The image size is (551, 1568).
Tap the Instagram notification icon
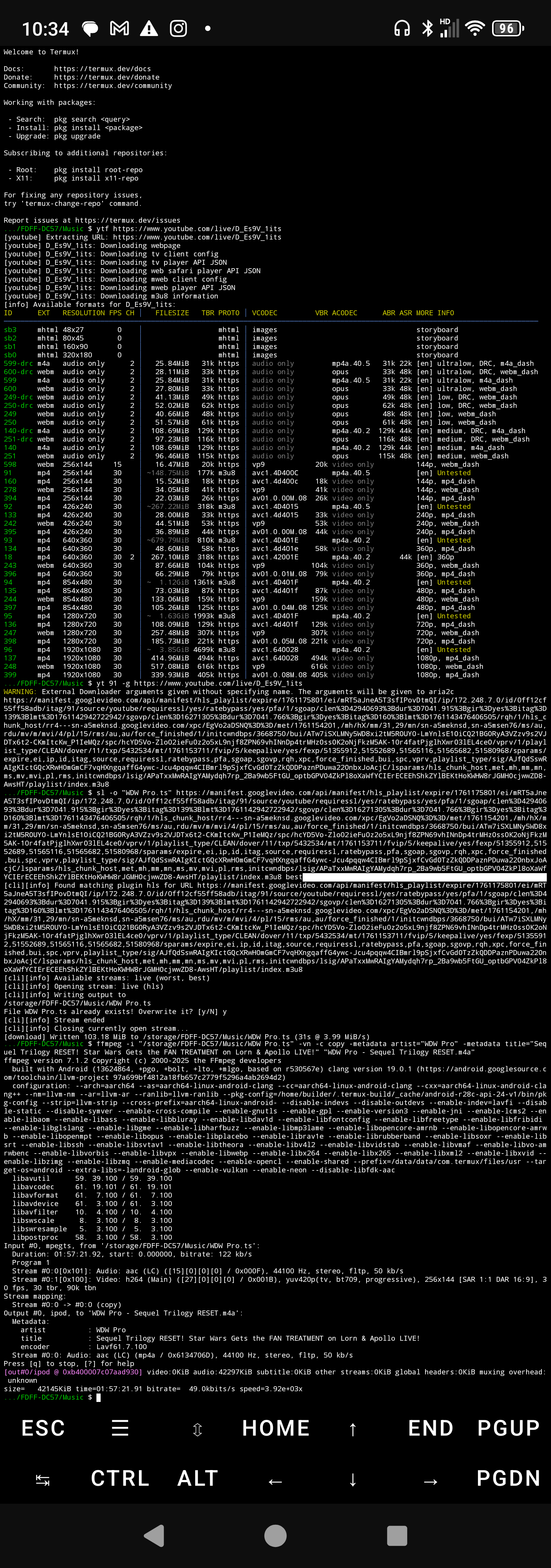178,28
